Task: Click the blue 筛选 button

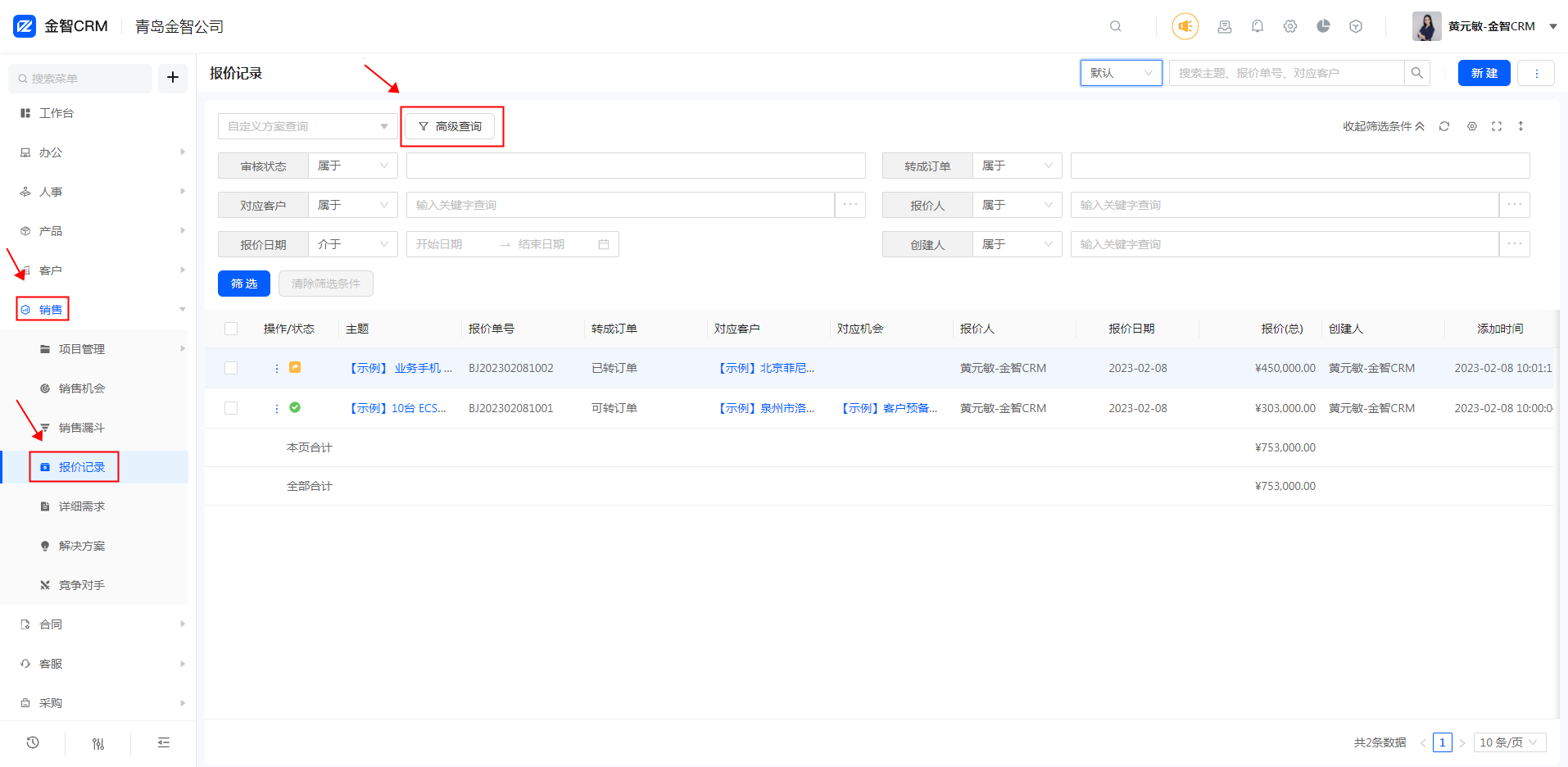Action: [x=244, y=284]
